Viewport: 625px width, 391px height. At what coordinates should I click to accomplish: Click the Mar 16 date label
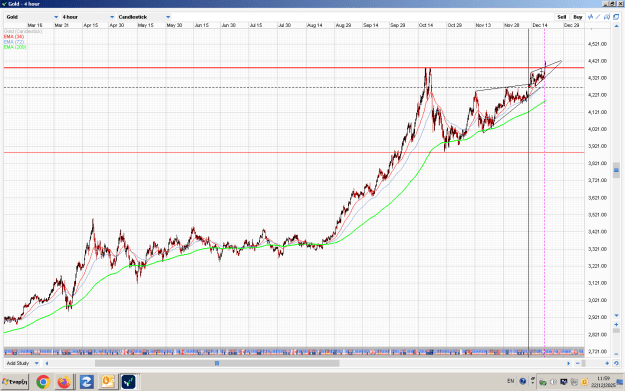(x=35, y=25)
